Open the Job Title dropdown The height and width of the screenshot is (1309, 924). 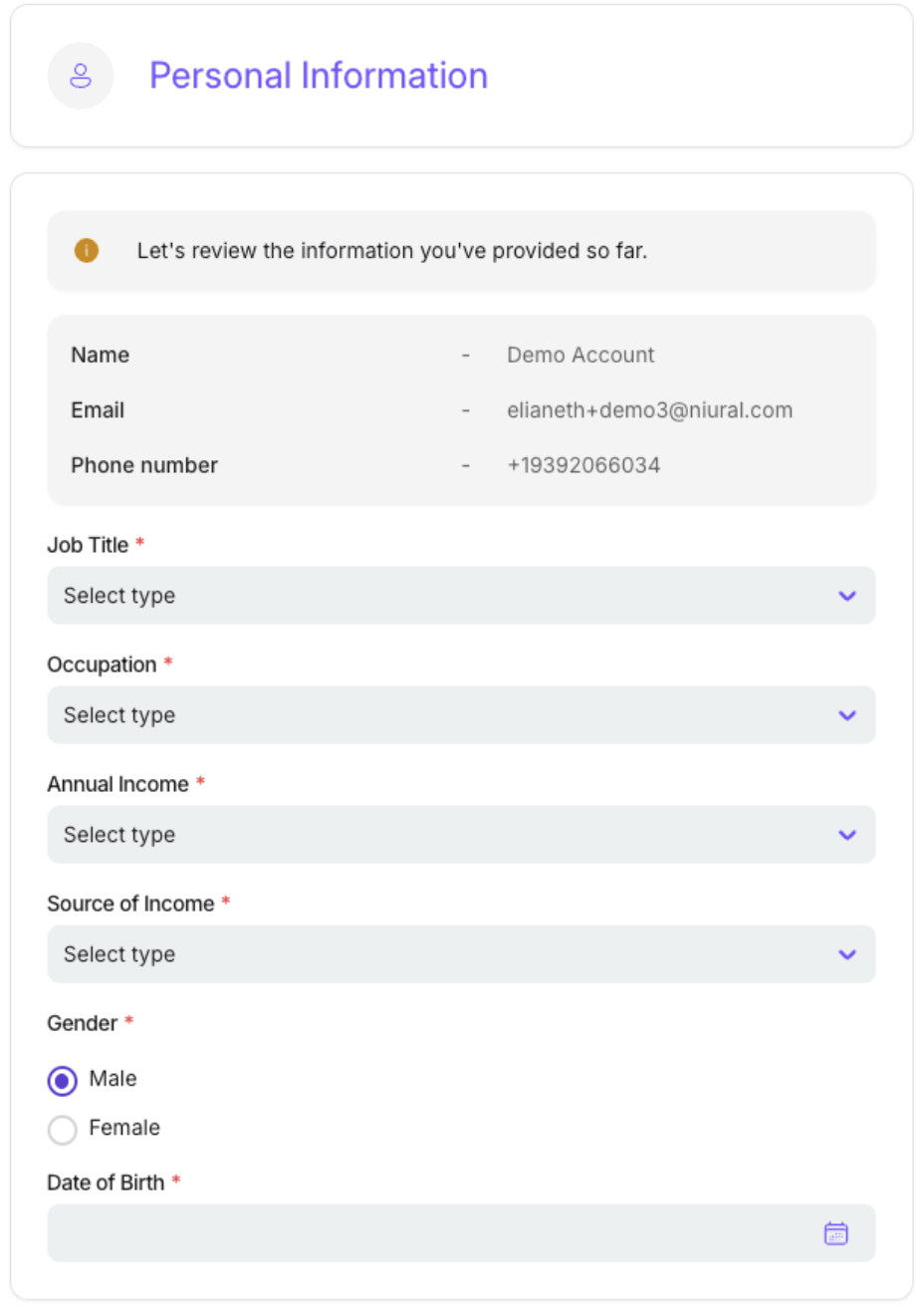438,596
